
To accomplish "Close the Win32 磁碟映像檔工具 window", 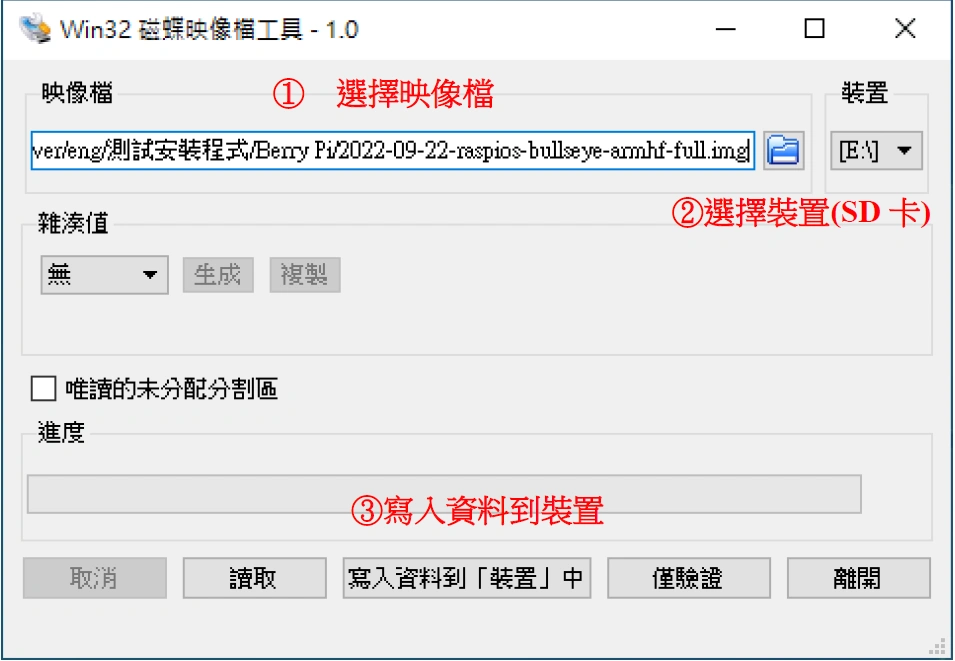I will pyautogui.click(x=905, y=29).
